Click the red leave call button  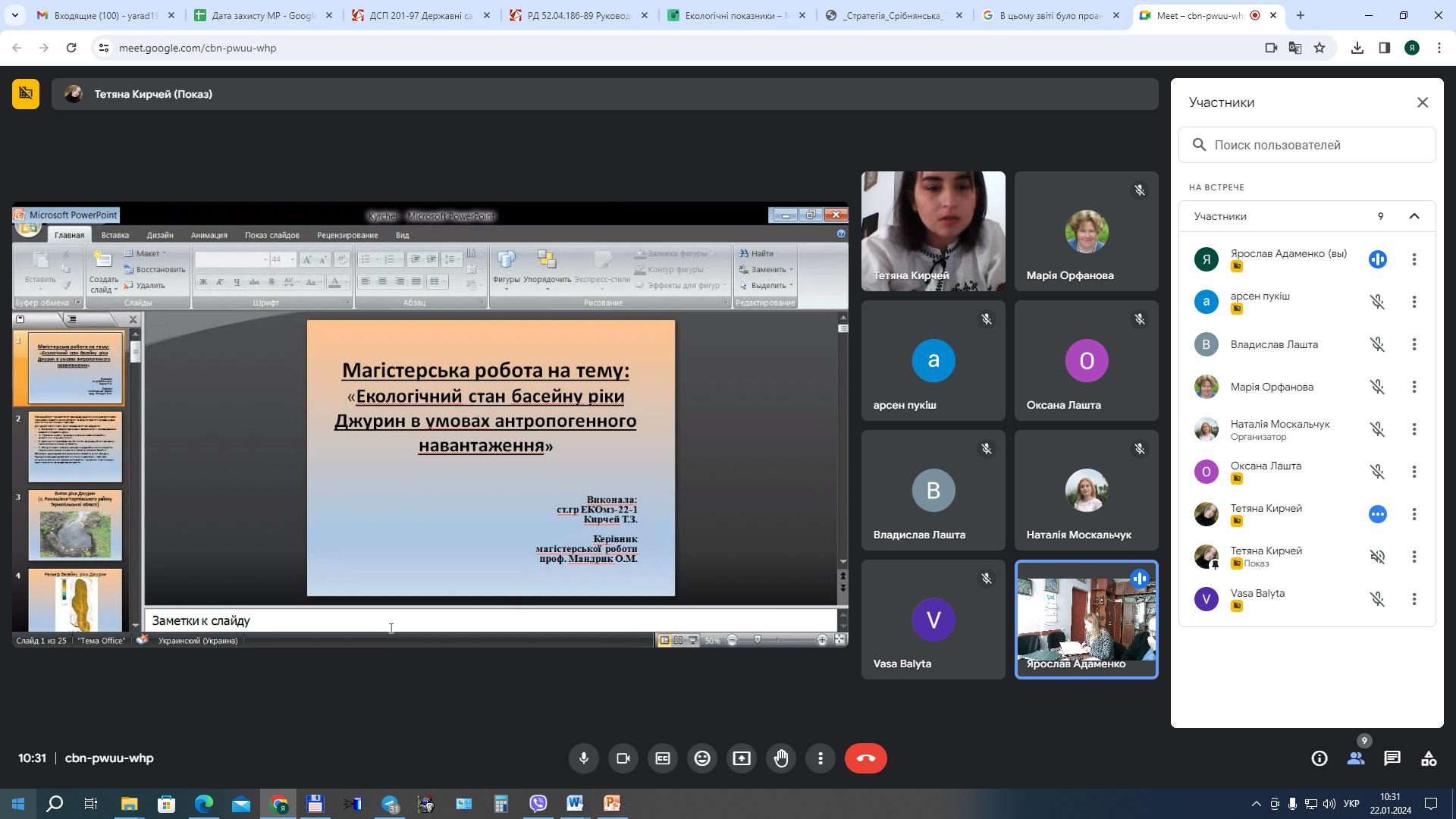(x=865, y=758)
